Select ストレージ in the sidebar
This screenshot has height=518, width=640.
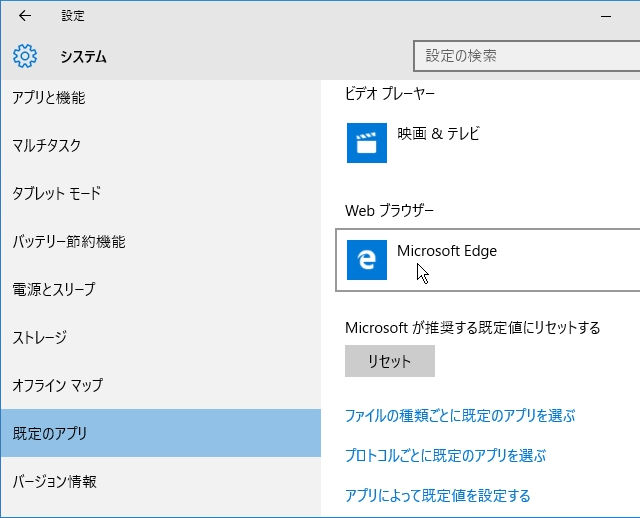161,337
